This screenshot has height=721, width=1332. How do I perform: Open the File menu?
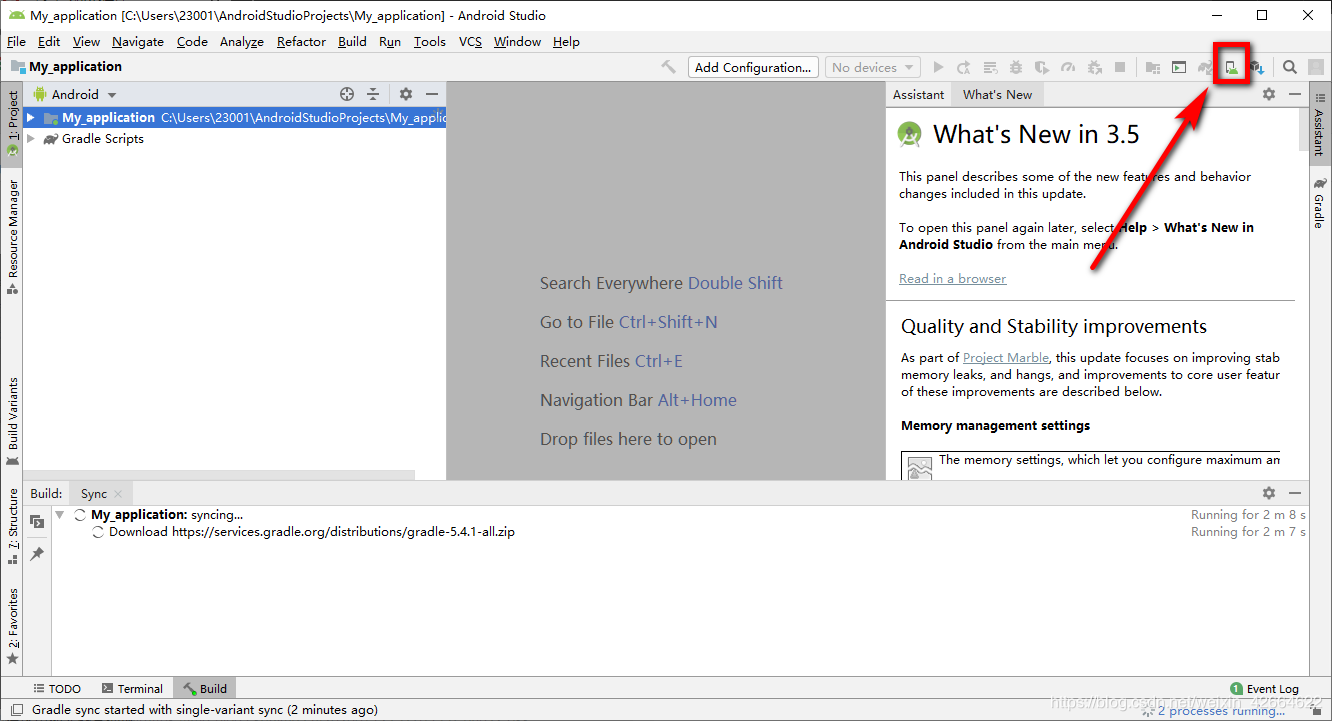(16, 41)
